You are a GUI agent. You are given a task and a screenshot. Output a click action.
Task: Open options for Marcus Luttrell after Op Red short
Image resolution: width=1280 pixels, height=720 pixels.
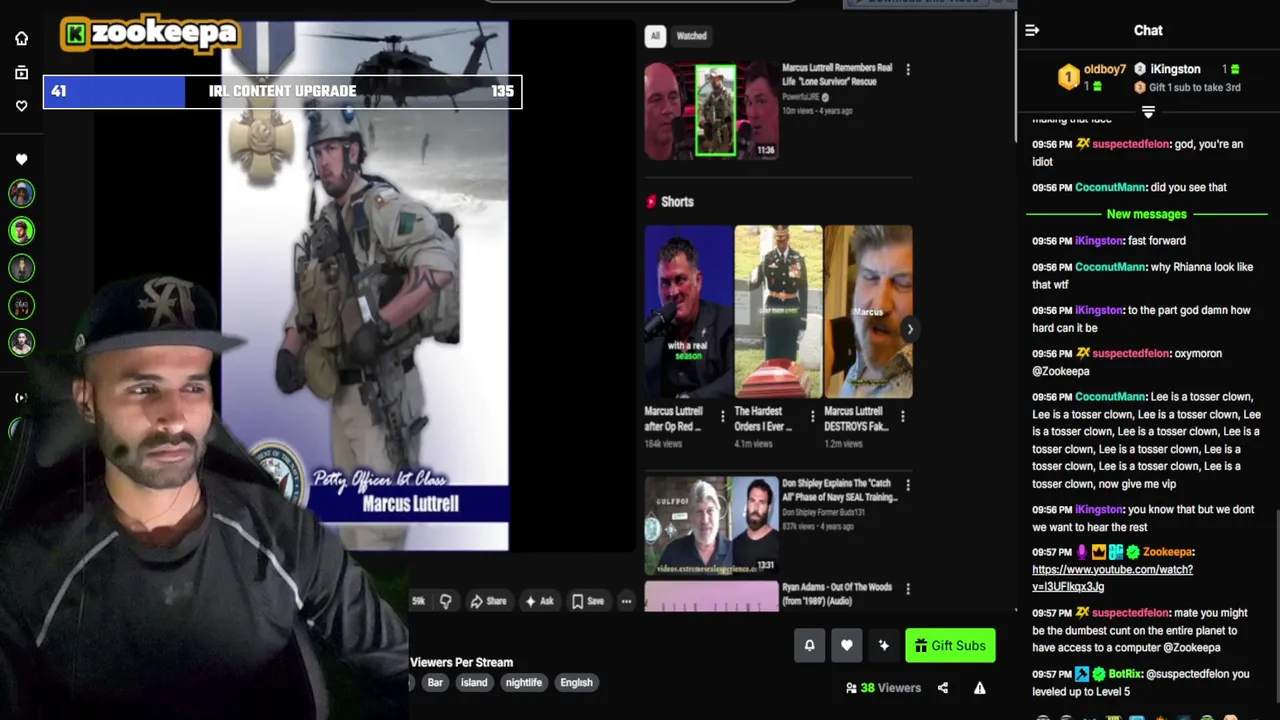pos(723,416)
